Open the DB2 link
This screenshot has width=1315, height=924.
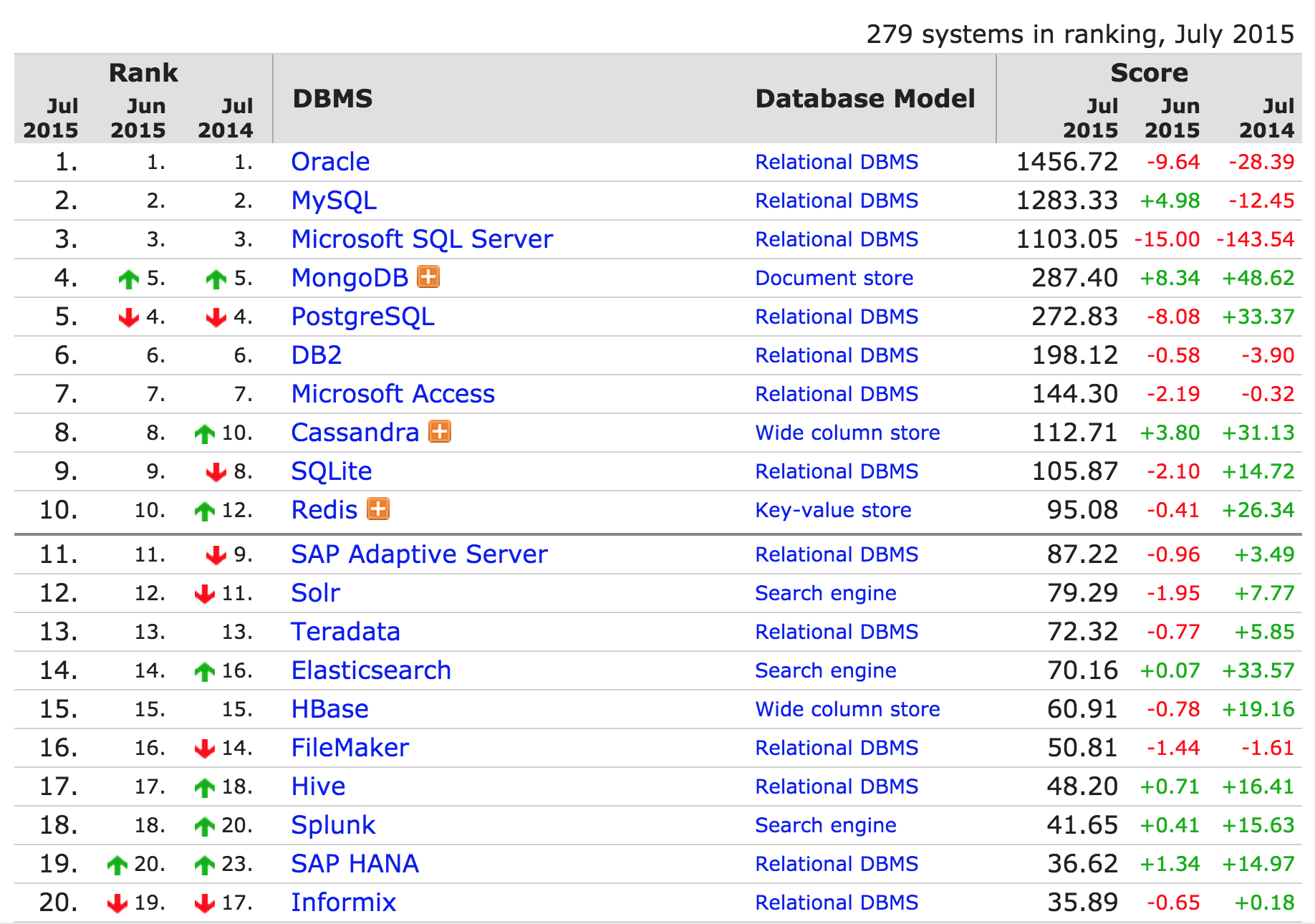[x=316, y=355]
